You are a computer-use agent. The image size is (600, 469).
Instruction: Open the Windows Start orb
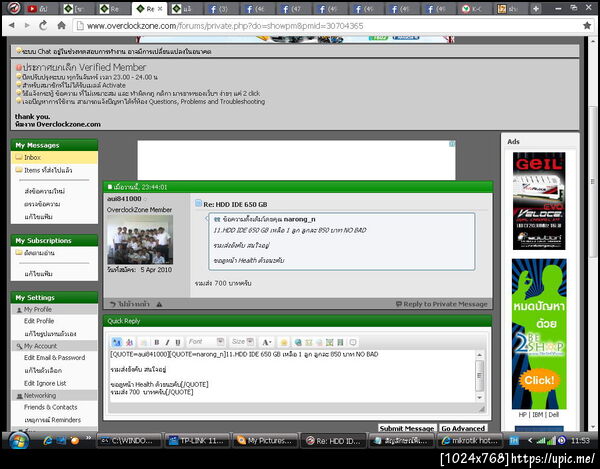click(x=17, y=441)
